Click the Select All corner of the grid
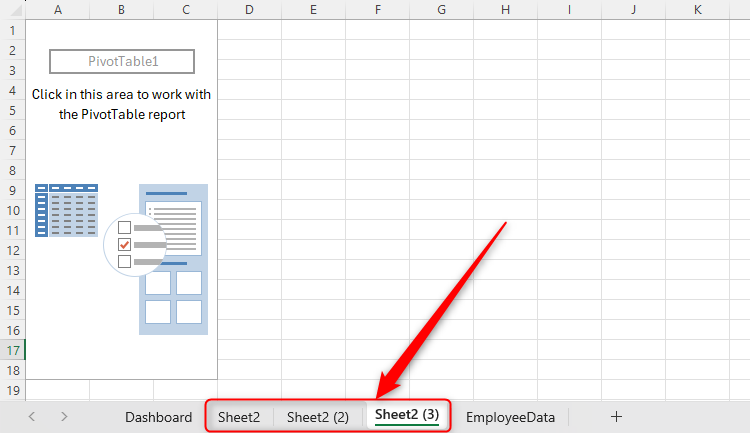This screenshot has height=433, width=750. [12, 9]
